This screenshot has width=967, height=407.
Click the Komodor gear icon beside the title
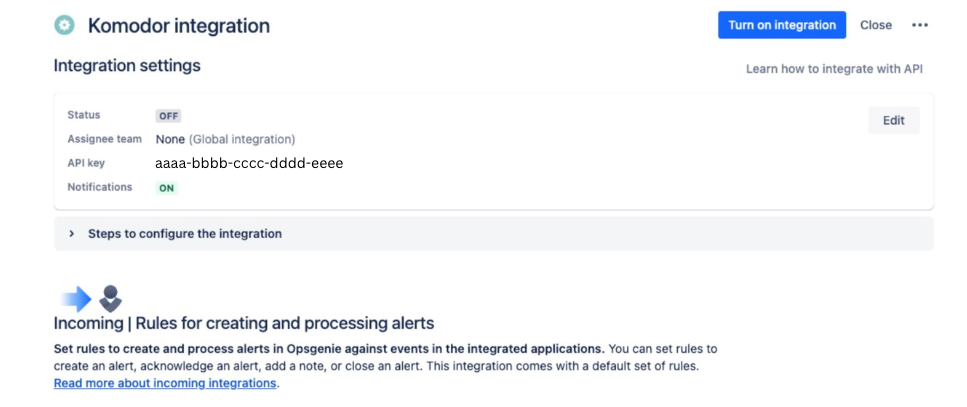pos(64,25)
